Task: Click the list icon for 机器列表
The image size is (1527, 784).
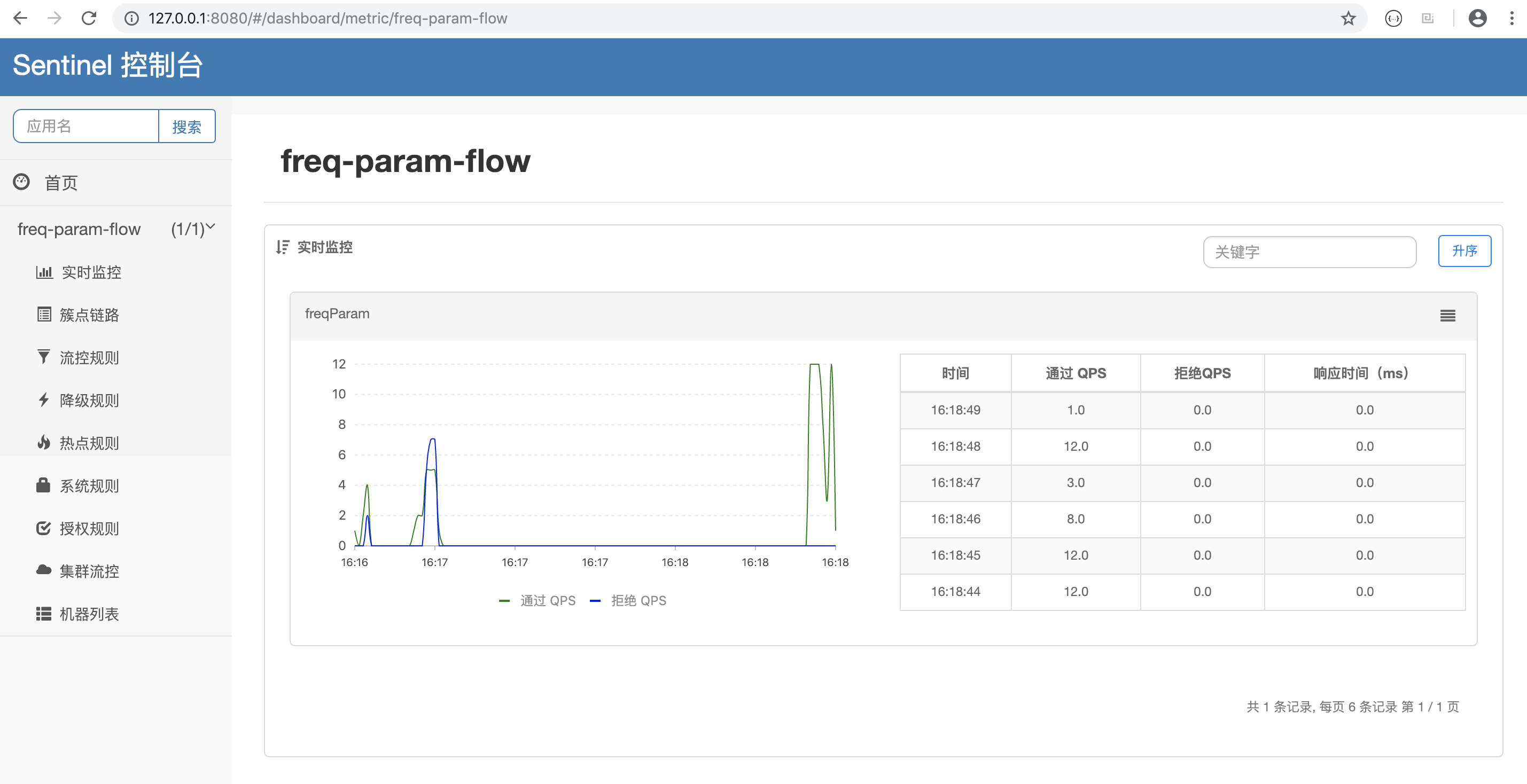Action: pyautogui.click(x=44, y=613)
